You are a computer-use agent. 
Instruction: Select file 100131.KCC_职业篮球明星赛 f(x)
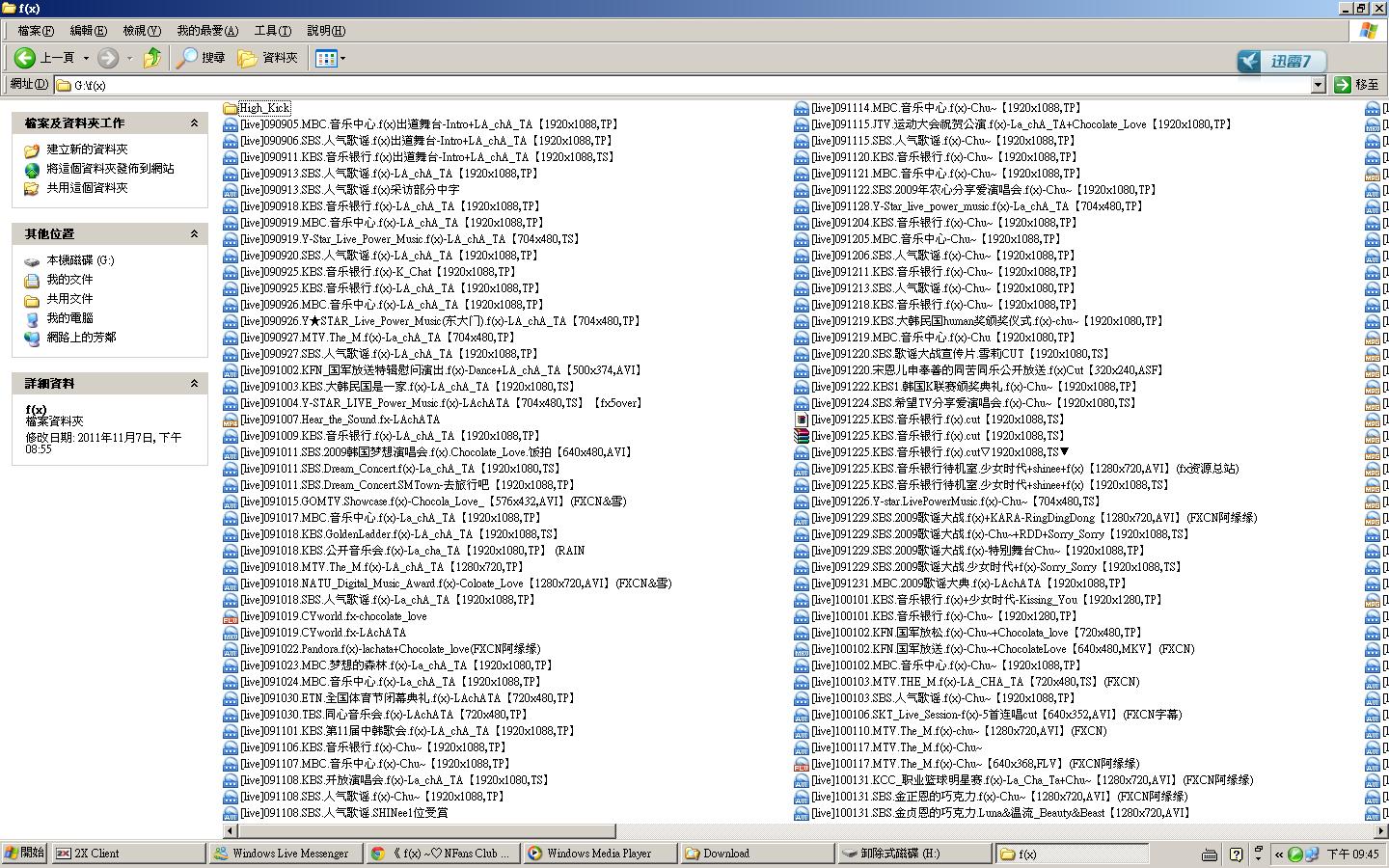(x=1032, y=780)
